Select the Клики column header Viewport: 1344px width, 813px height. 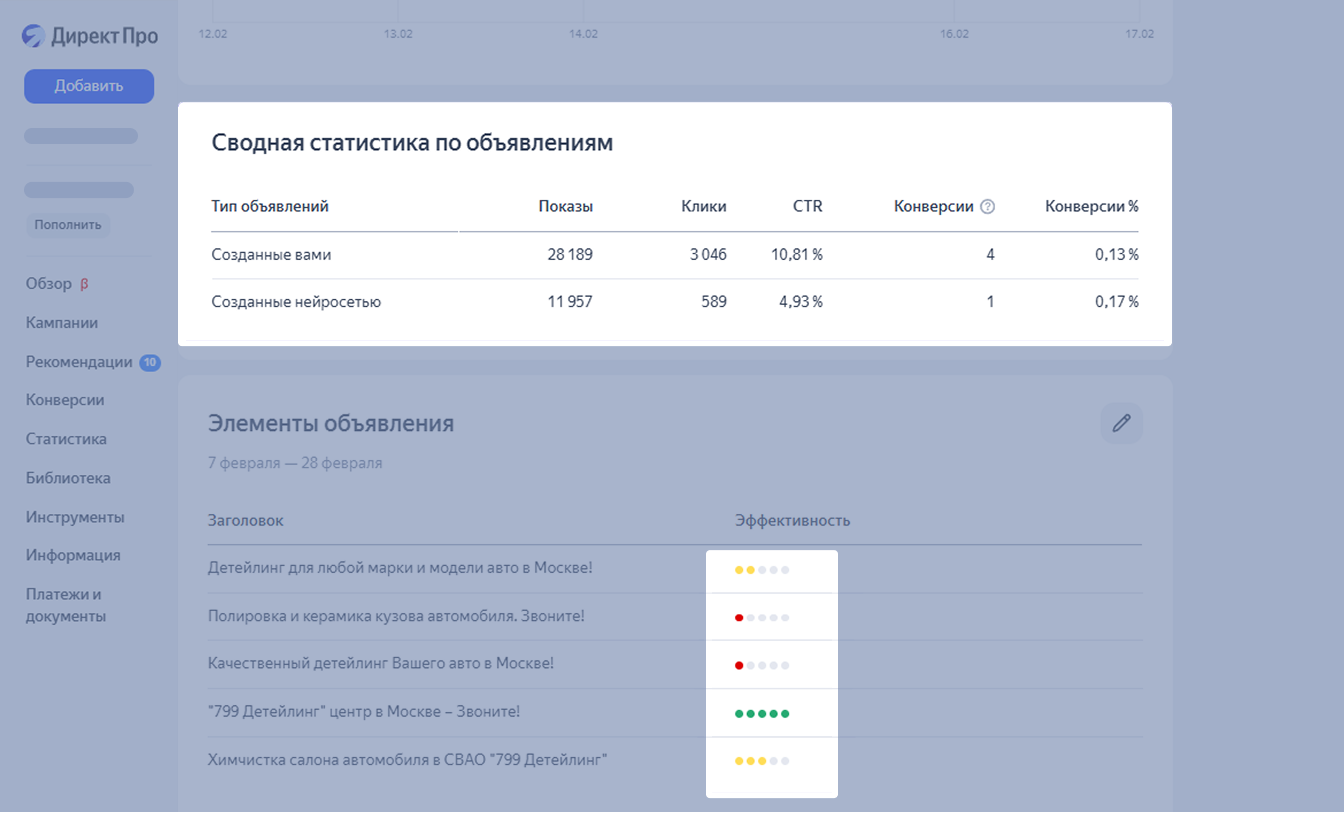704,207
